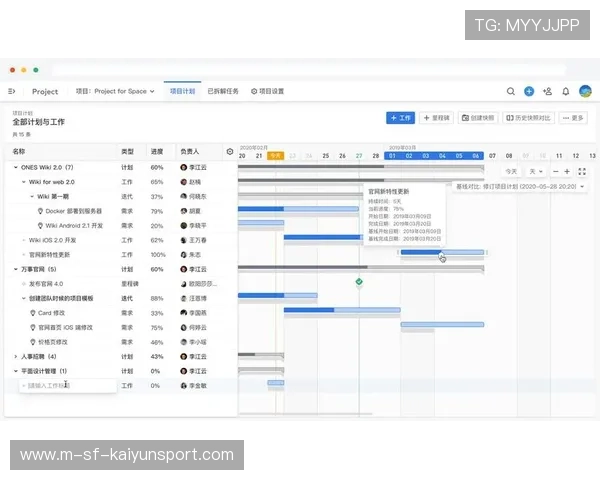Switch to the 已拆解任务 tab
Image resolution: width=600 pixels, height=480 pixels.
coord(223,91)
